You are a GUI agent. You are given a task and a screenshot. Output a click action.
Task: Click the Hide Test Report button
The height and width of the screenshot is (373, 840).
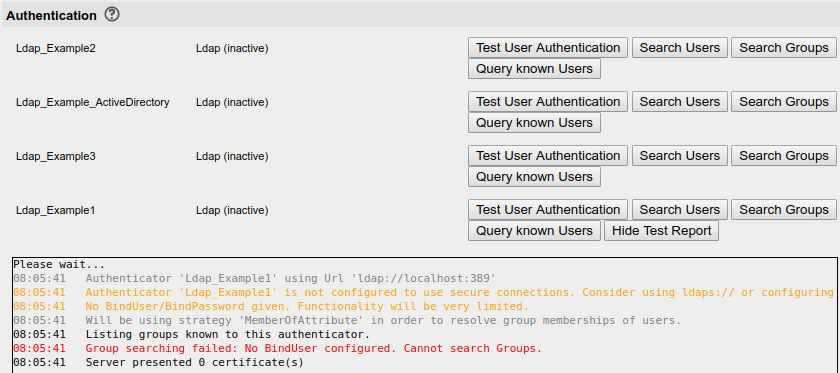click(x=662, y=231)
